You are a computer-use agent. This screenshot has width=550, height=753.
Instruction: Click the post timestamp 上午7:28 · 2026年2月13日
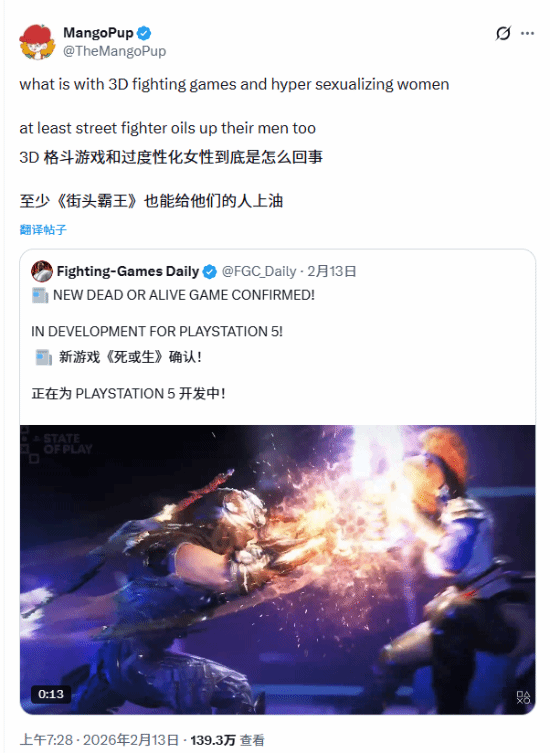point(99,740)
